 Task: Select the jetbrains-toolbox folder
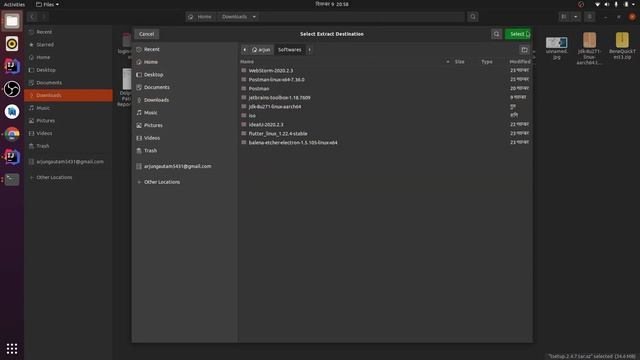click(385, 98)
